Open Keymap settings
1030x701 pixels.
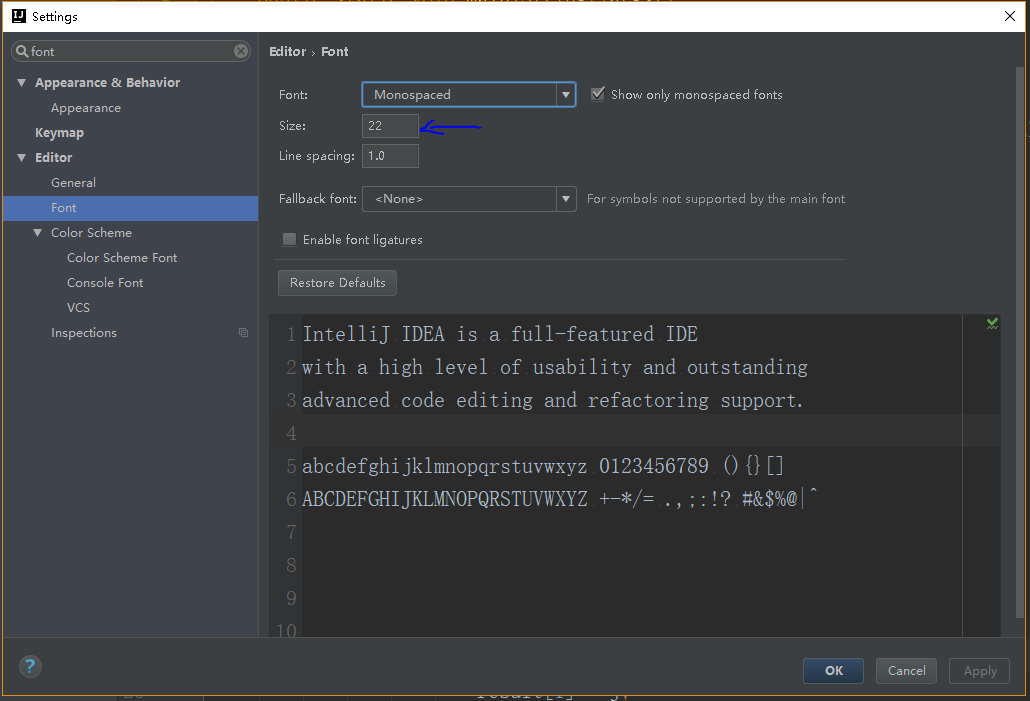coord(59,133)
